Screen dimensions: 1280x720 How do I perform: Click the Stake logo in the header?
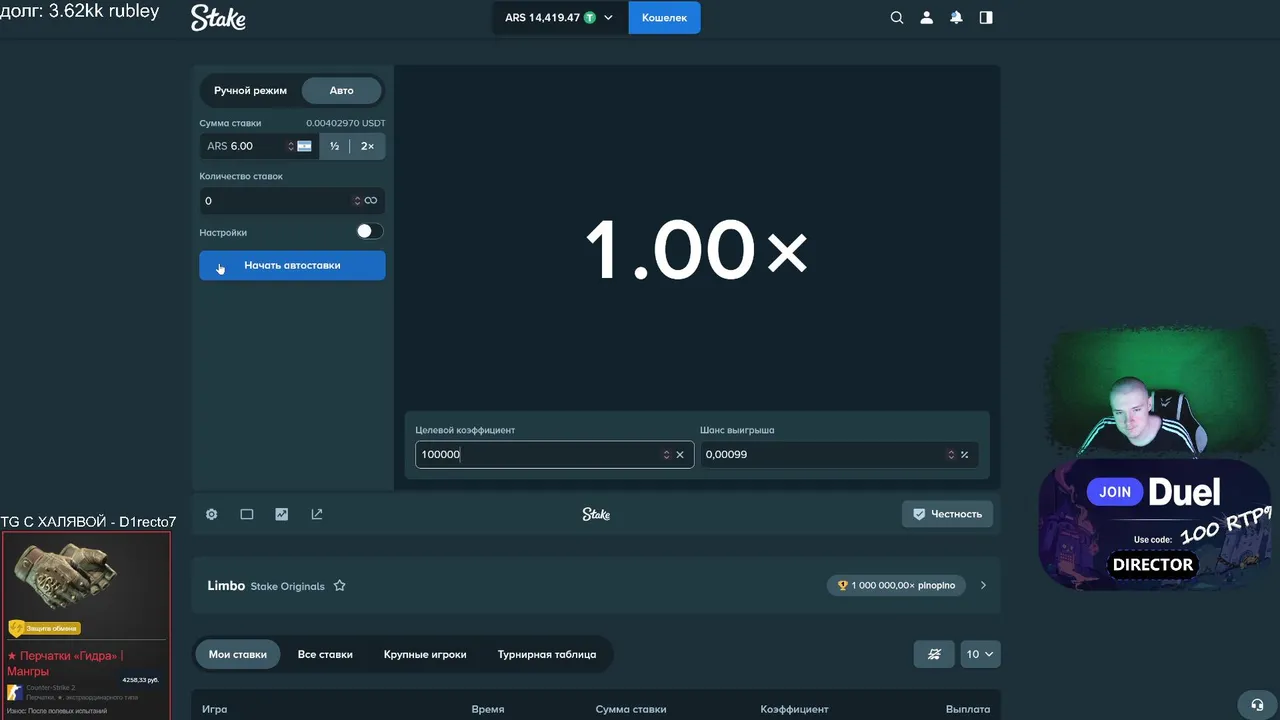(218, 18)
